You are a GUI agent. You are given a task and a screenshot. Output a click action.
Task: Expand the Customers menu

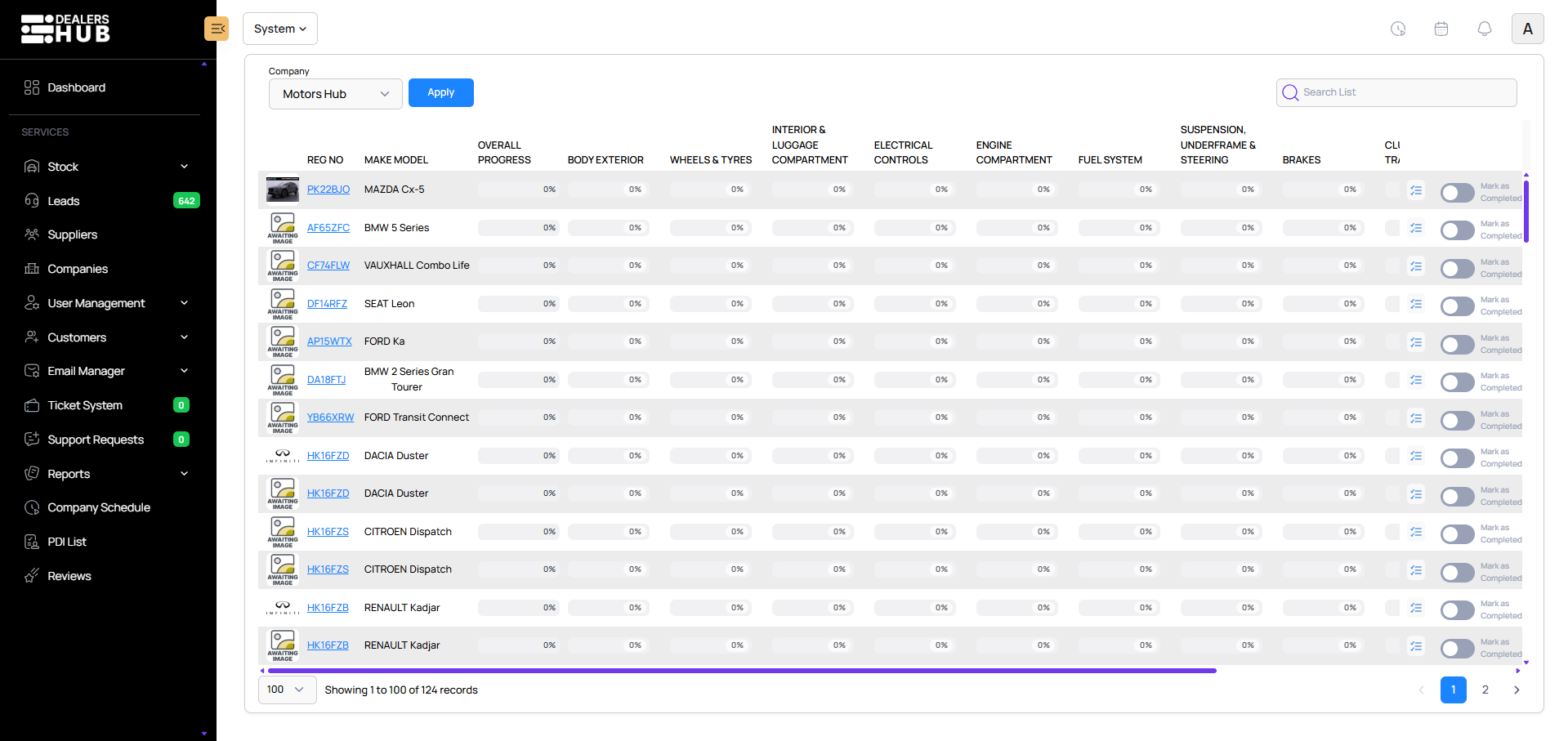pyautogui.click(x=185, y=337)
